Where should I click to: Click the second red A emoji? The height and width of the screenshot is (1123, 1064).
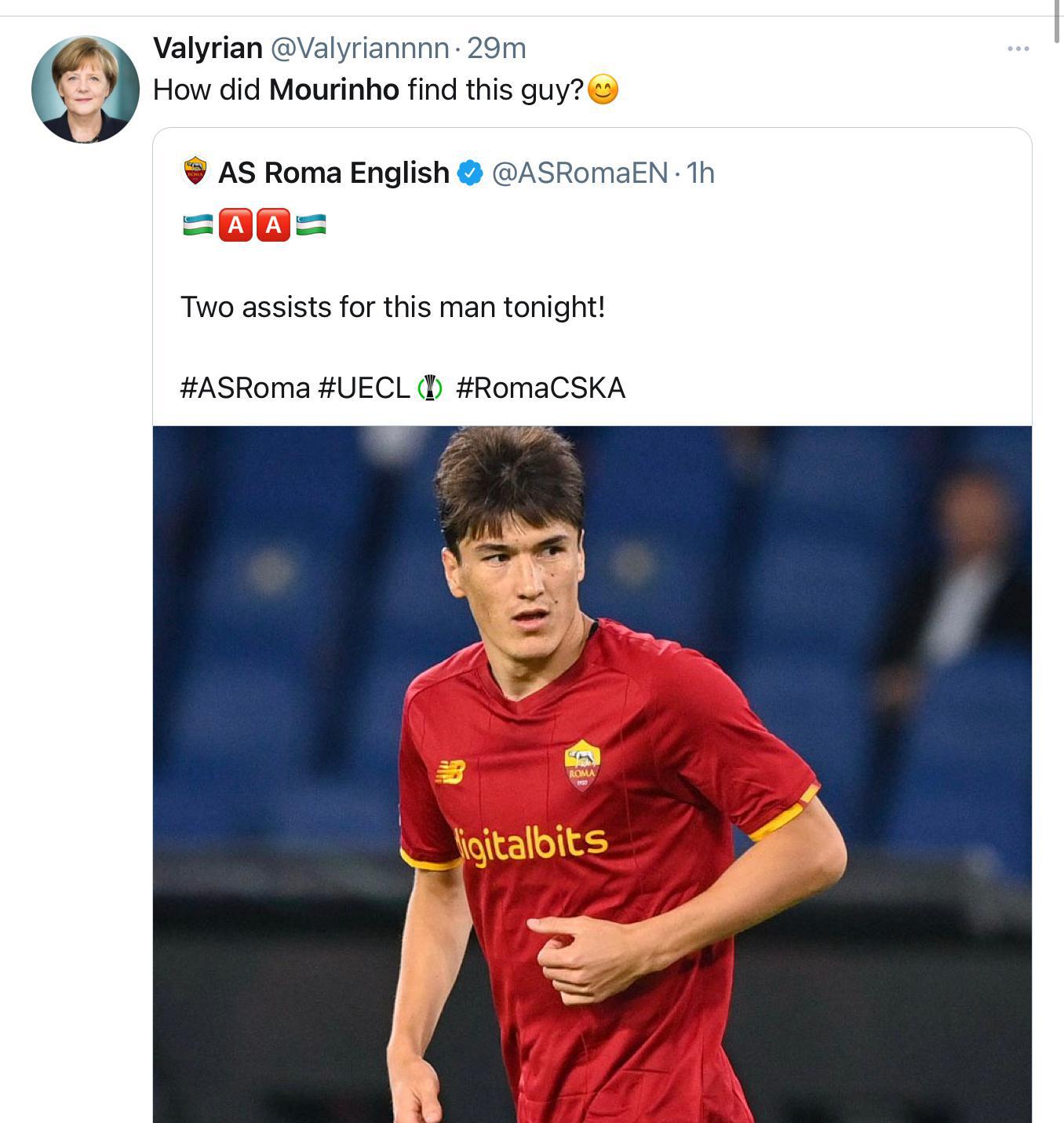point(273,225)
